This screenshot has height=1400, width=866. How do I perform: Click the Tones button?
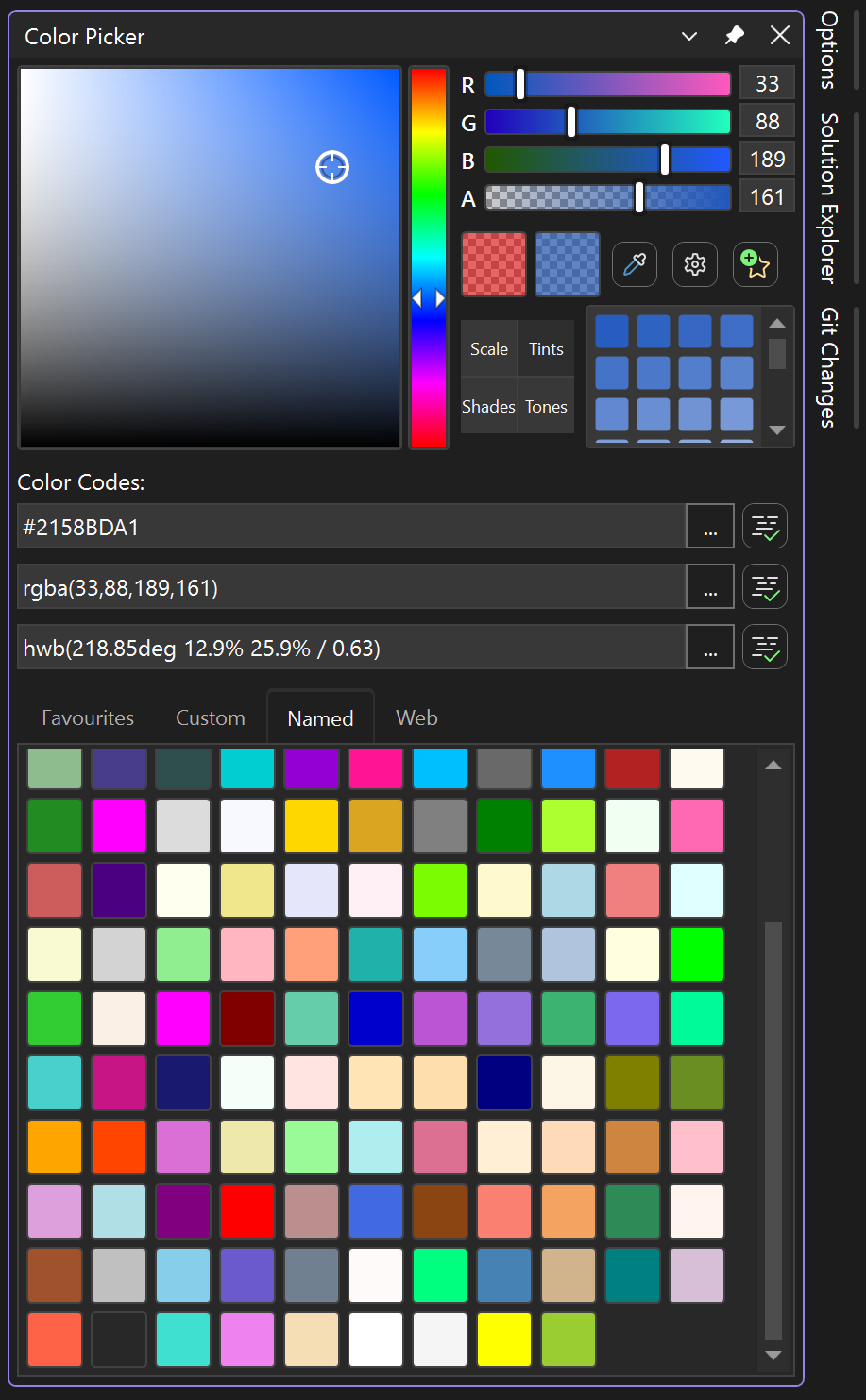[x=546, y=406]
